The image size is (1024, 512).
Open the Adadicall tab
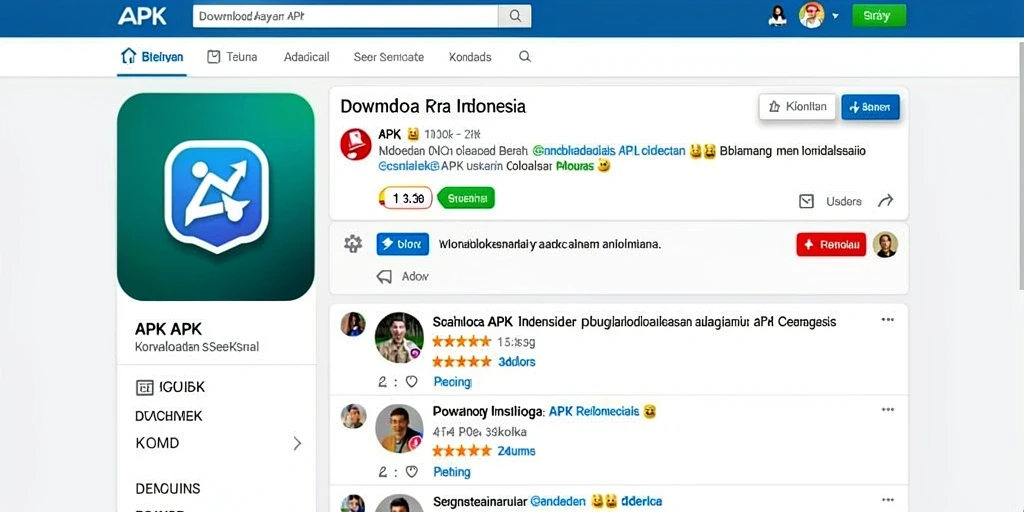[306, 57]
